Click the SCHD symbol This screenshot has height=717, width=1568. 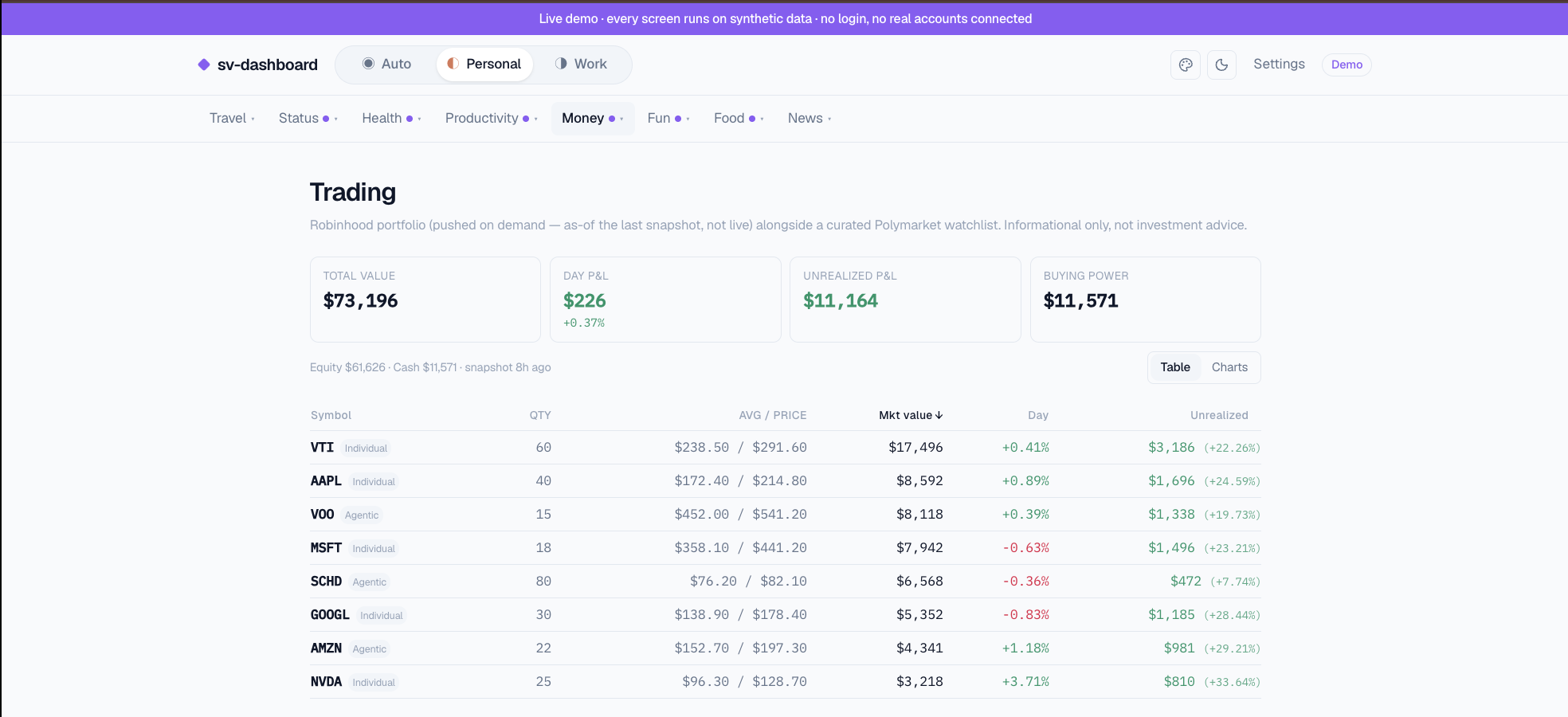click(x=326, y=581)
